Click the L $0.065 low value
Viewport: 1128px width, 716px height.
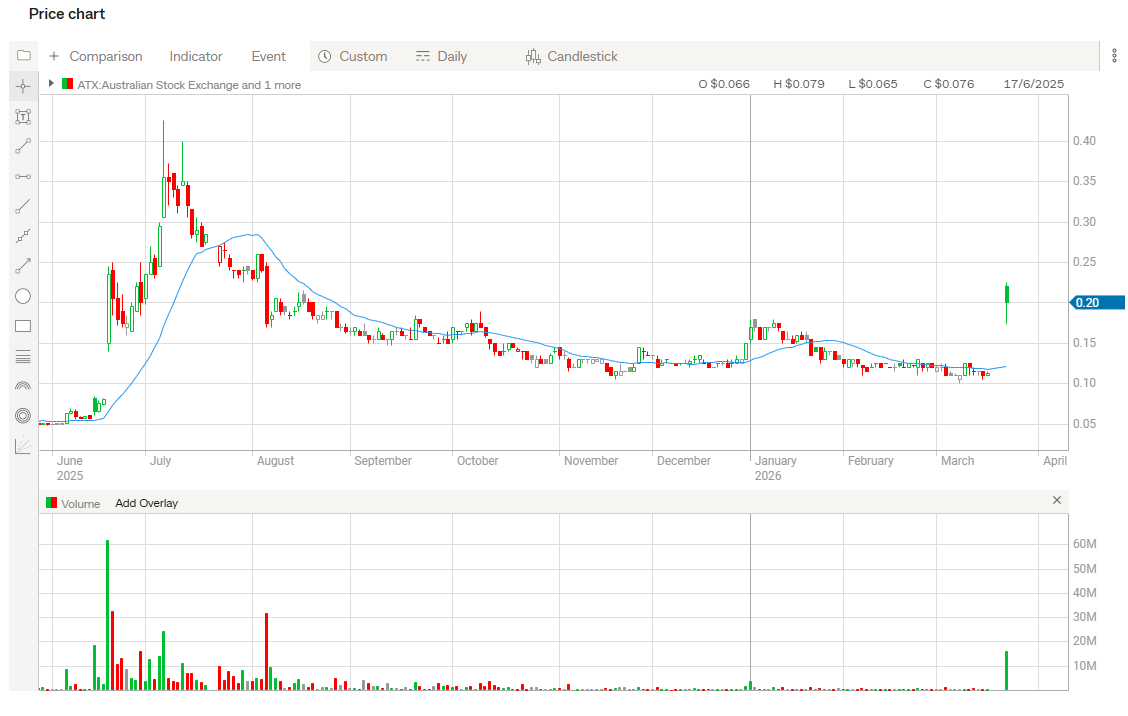click(x=873, y=84)
